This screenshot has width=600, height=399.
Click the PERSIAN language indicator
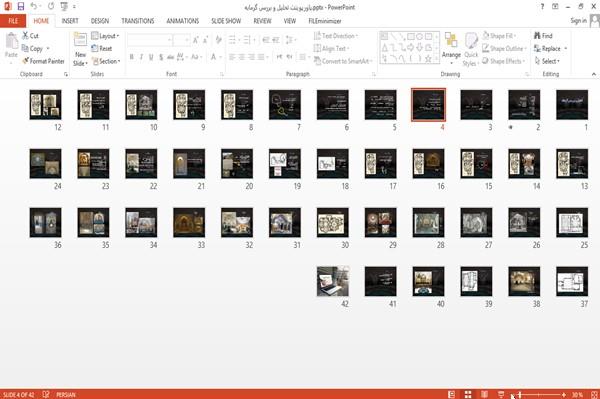point(66,394)
